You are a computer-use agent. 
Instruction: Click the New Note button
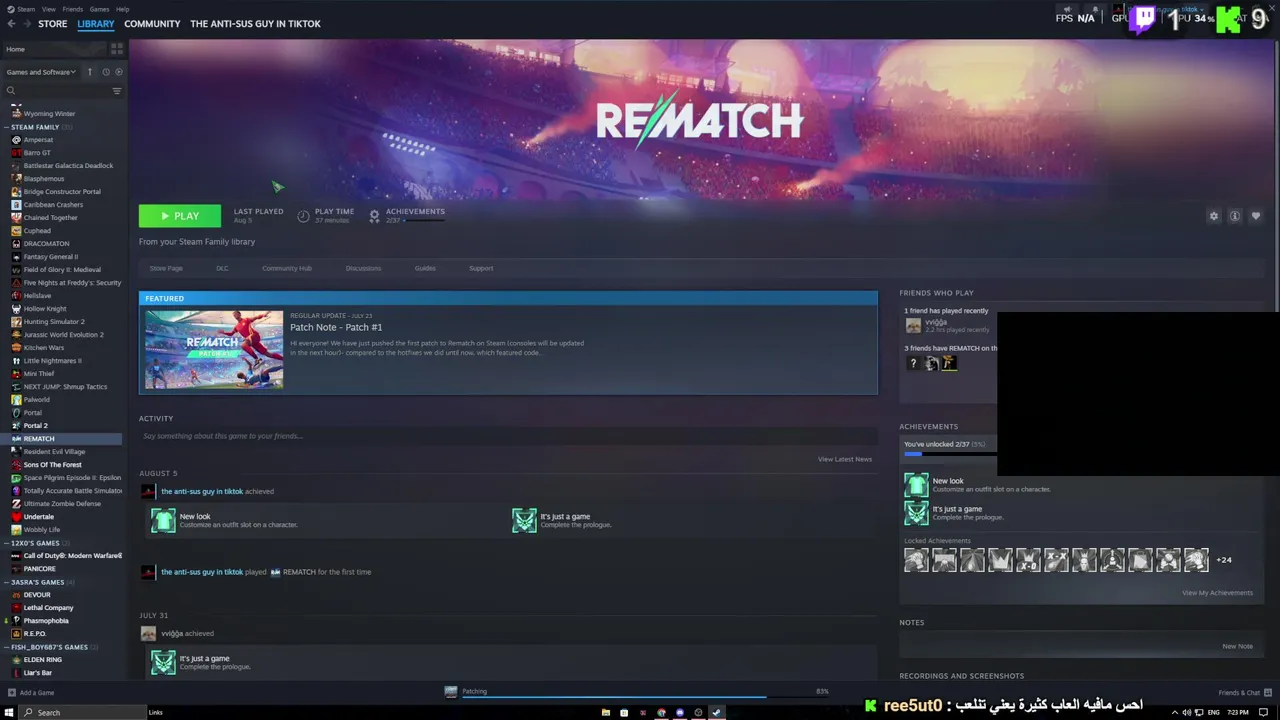click(x=1237, y=646)
